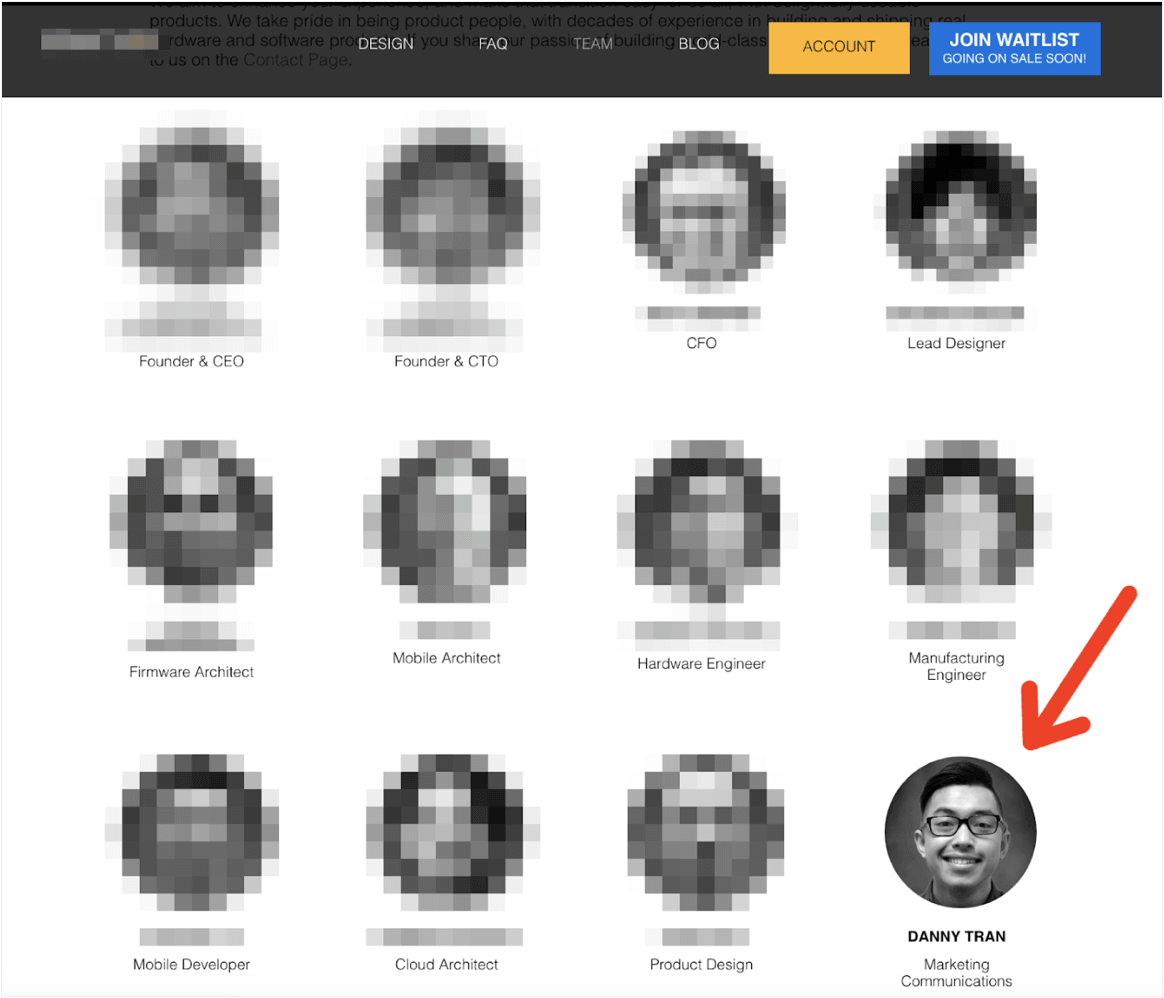
Task: Click the site logo in the header
Action: coord(99,39)
